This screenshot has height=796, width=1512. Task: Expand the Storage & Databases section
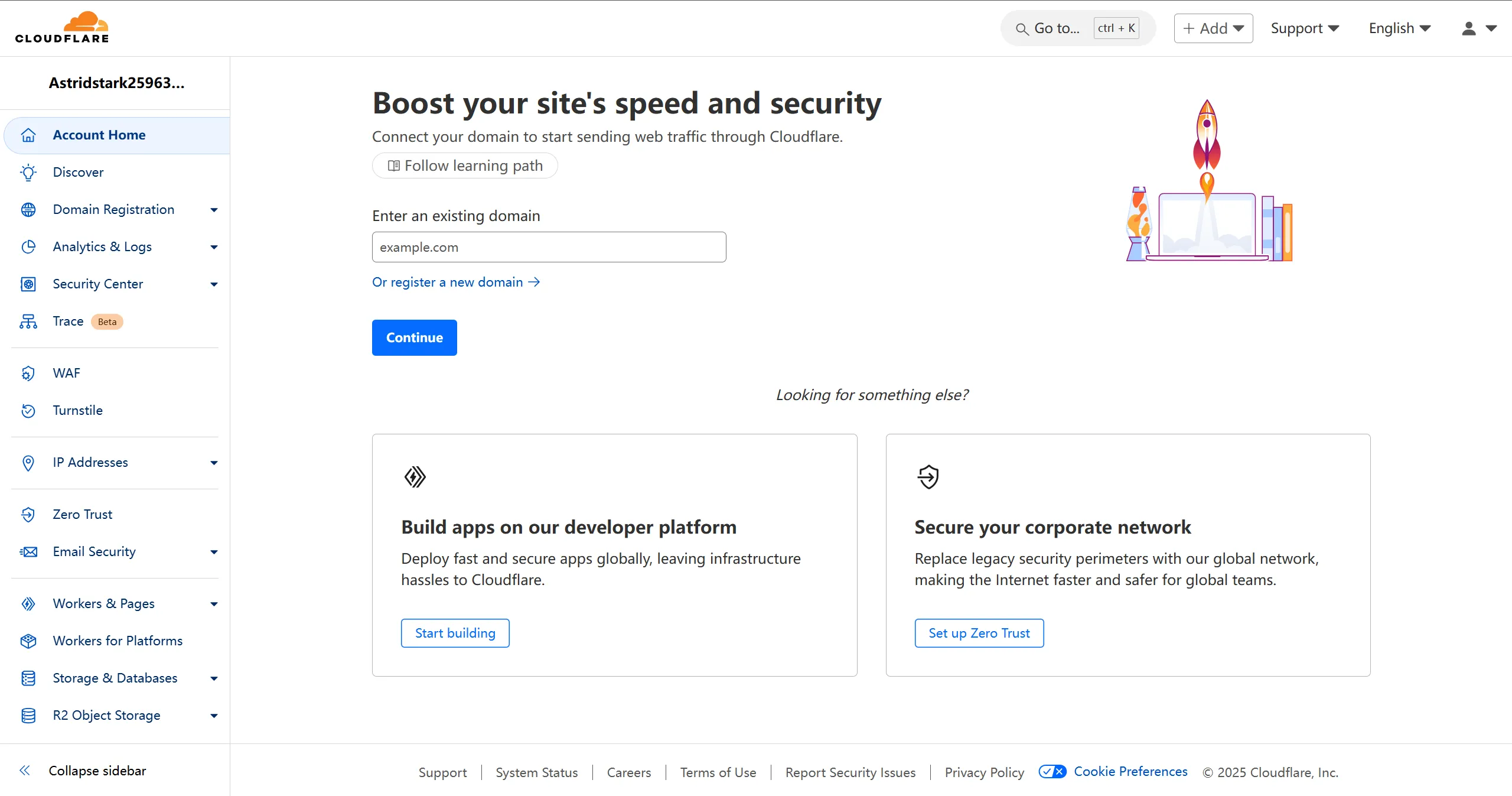214,678
